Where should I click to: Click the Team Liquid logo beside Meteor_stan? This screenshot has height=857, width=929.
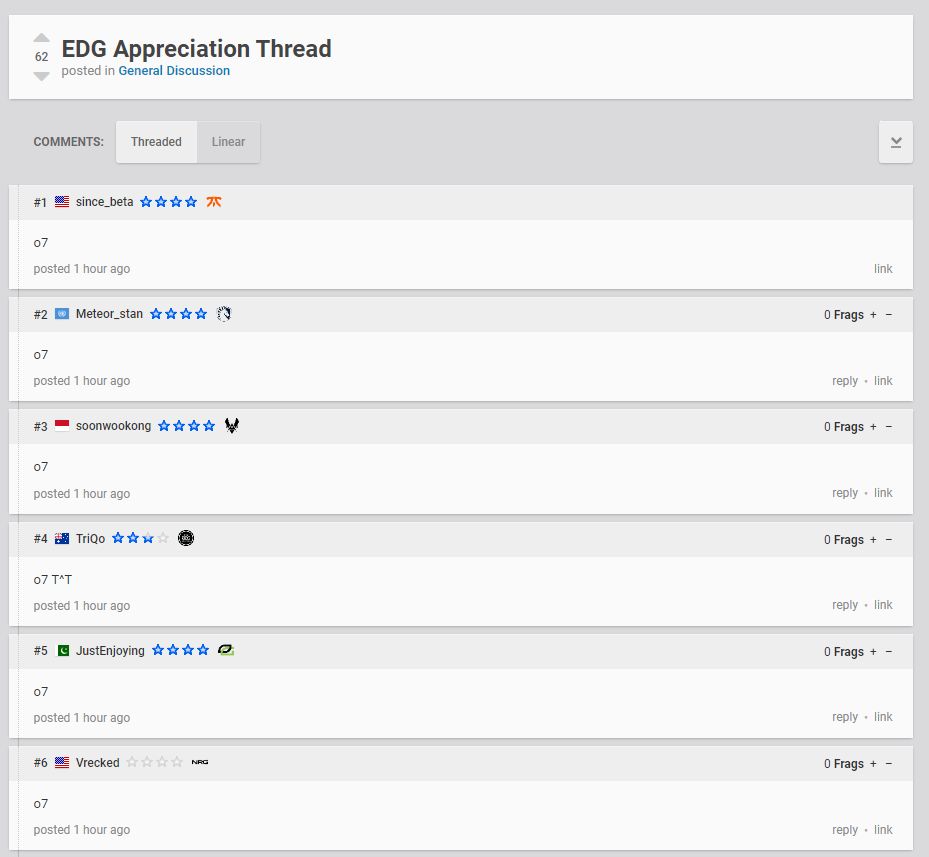[224, 313]
